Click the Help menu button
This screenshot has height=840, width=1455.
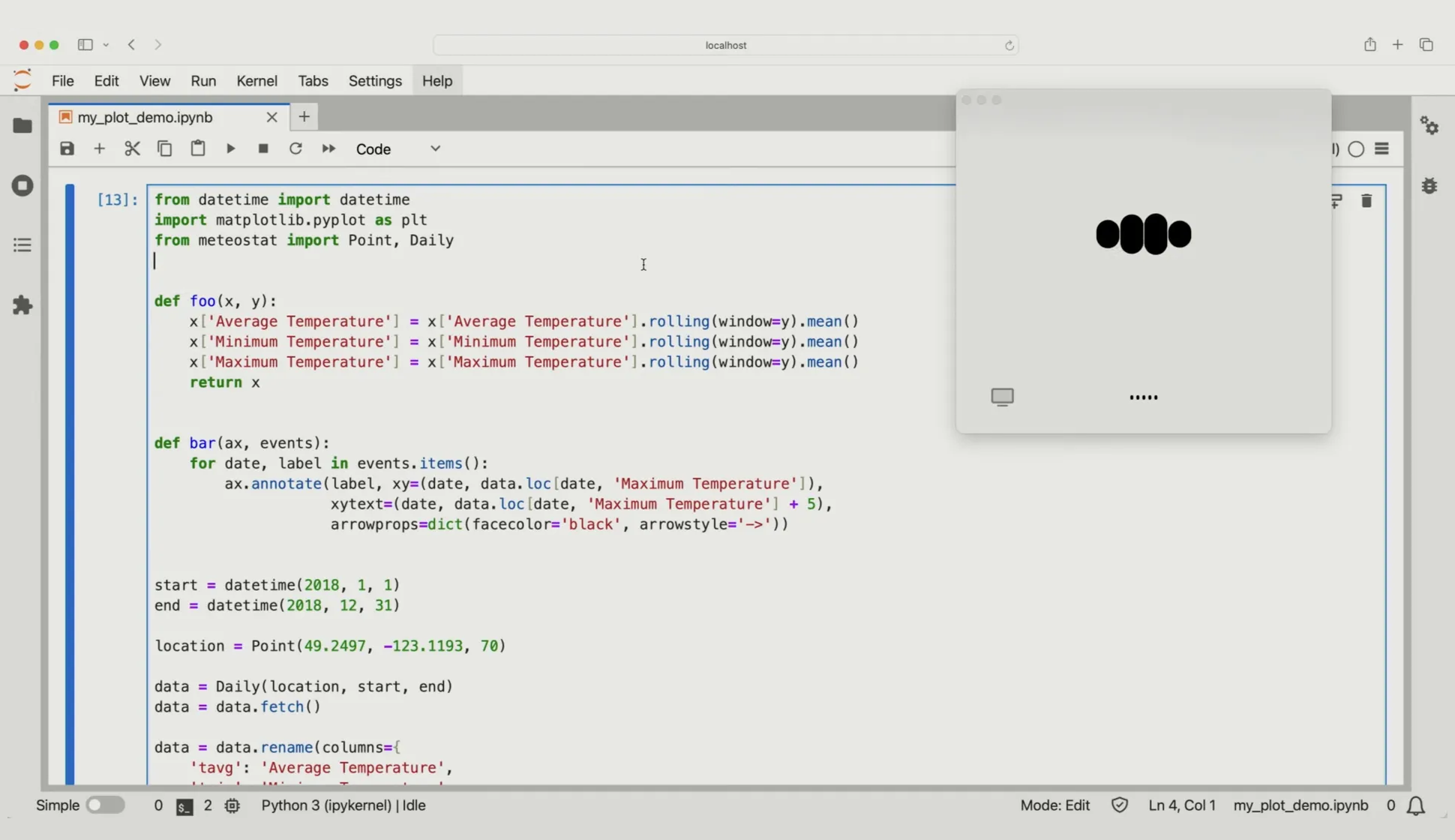pyautogui.click(x=437, y=80)
